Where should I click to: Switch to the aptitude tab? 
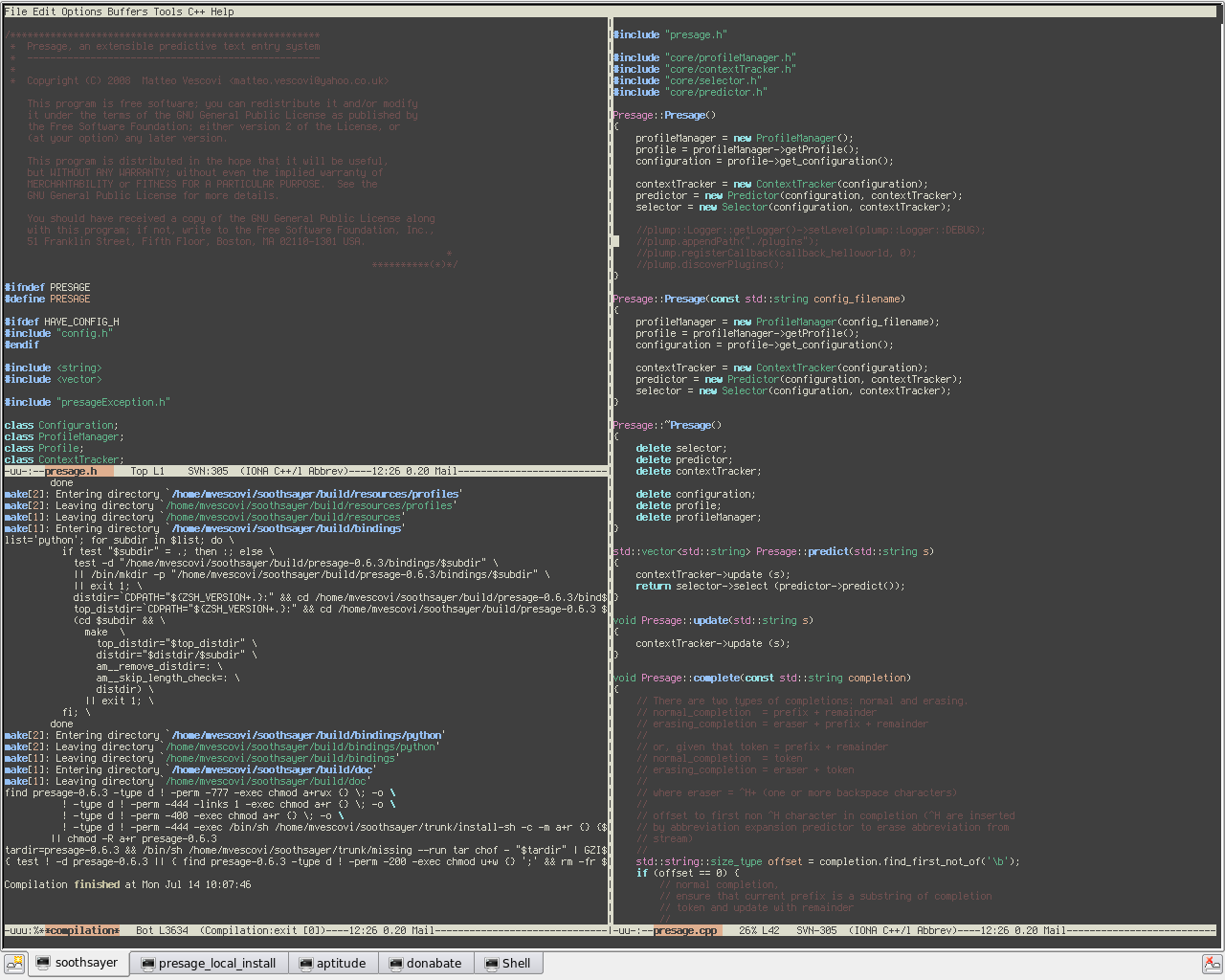click(x=333, y=963)
